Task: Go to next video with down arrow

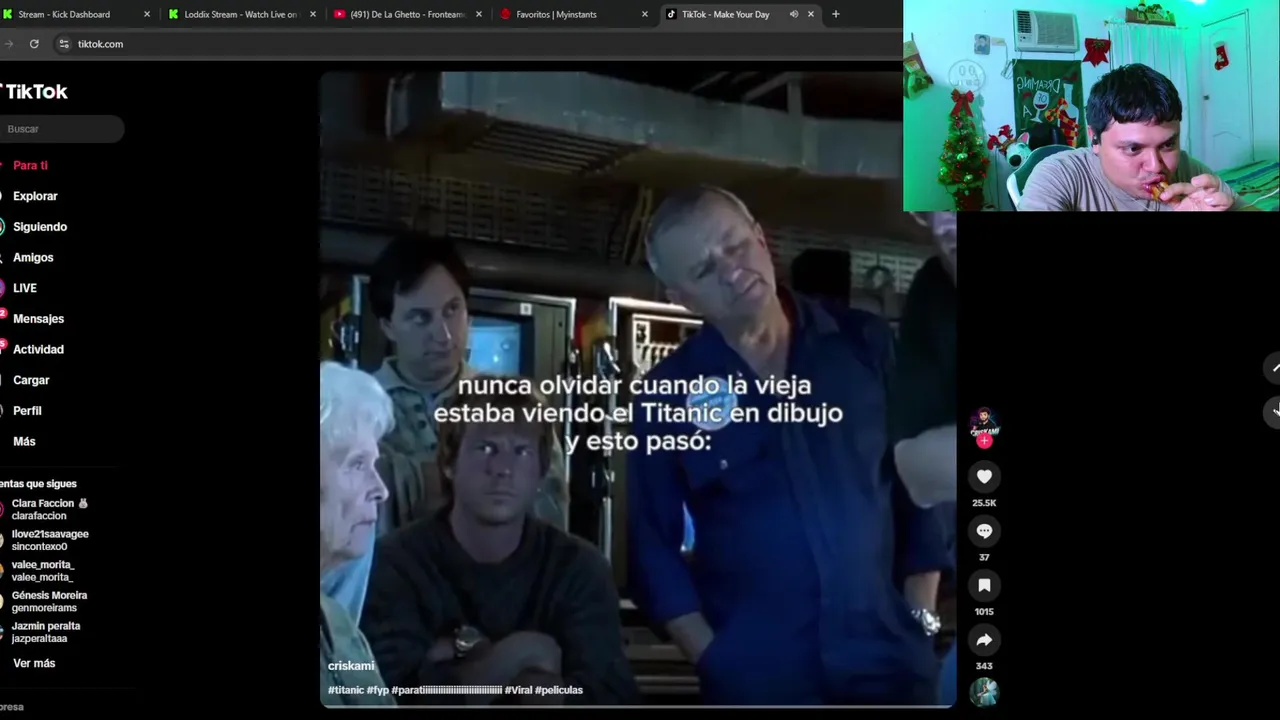Action: click(x=1273, y=411)
